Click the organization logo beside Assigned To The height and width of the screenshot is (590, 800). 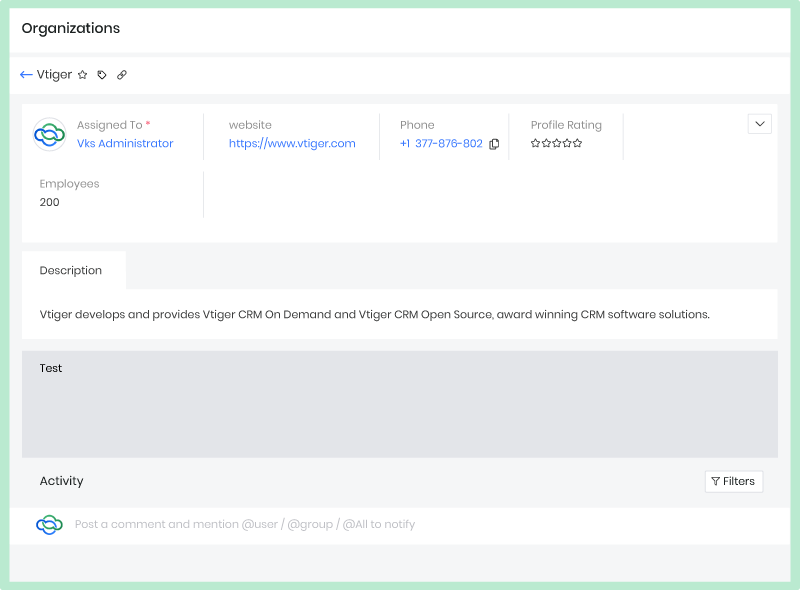(x=49, y=134)
